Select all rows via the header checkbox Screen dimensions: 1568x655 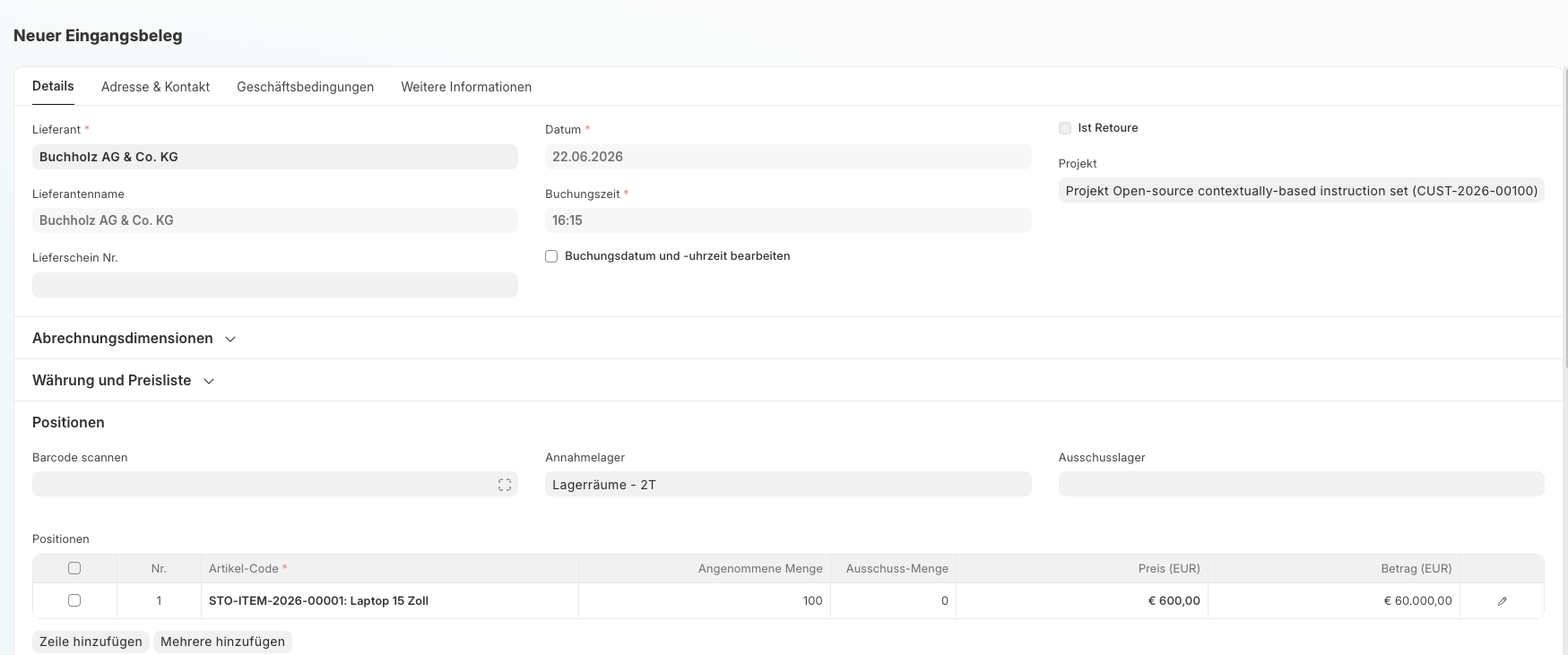coord(74,568)
